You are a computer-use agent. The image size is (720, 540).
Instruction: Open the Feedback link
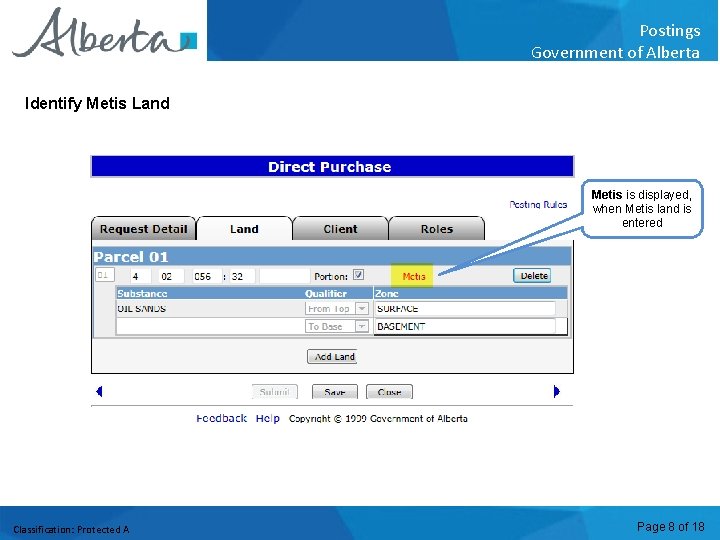[221, 418]
